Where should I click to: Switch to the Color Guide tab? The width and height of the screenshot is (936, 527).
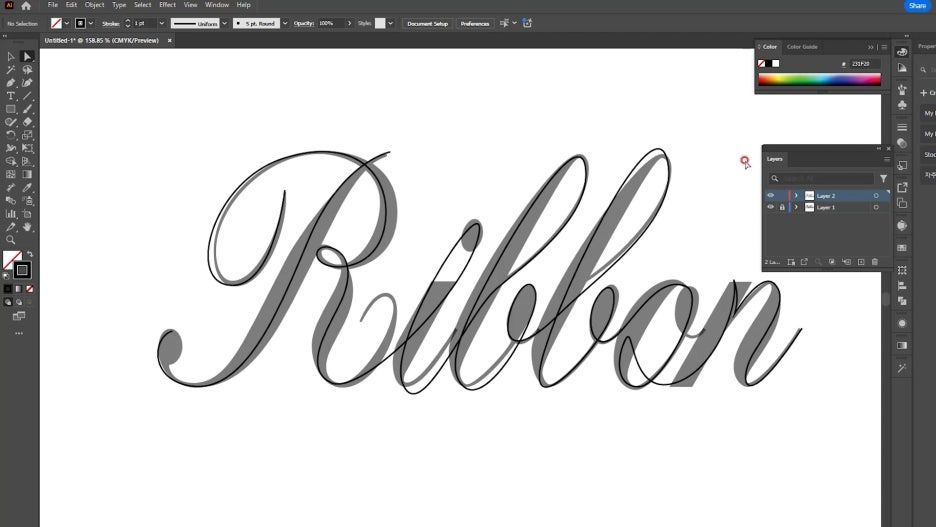click(x=802, y=47)
